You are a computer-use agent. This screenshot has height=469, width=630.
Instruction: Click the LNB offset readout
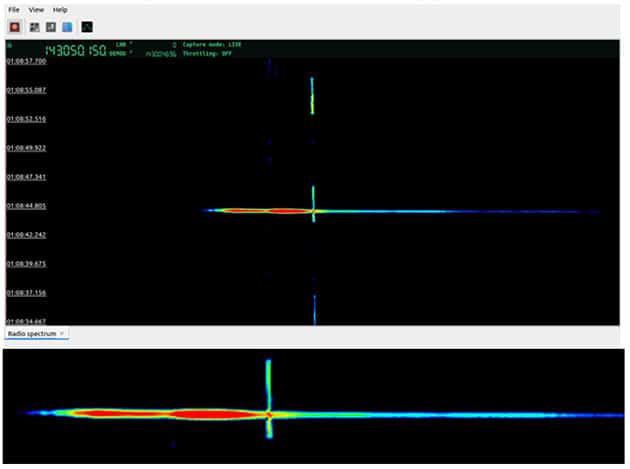tap(122, 45)
